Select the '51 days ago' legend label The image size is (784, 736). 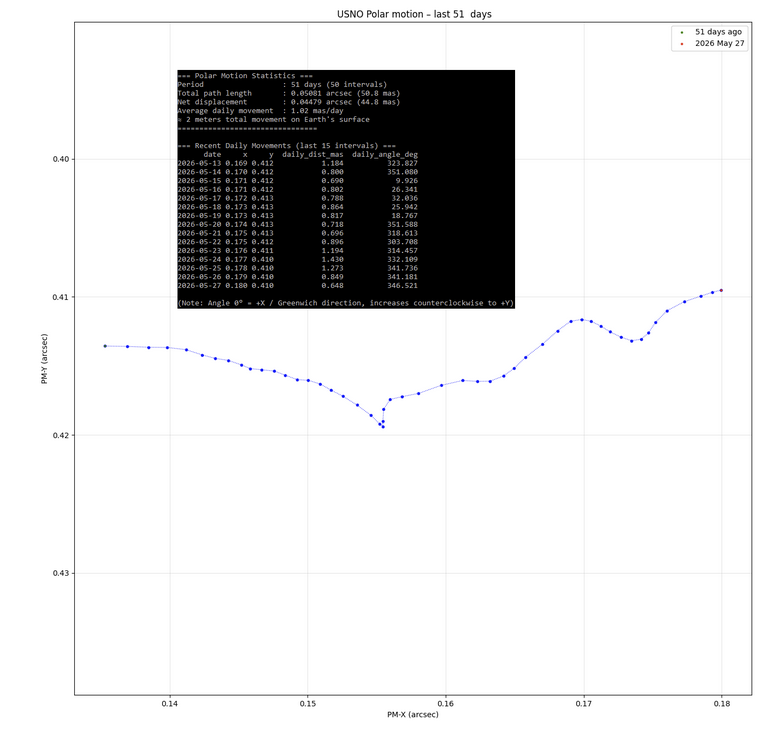point(718,32)
